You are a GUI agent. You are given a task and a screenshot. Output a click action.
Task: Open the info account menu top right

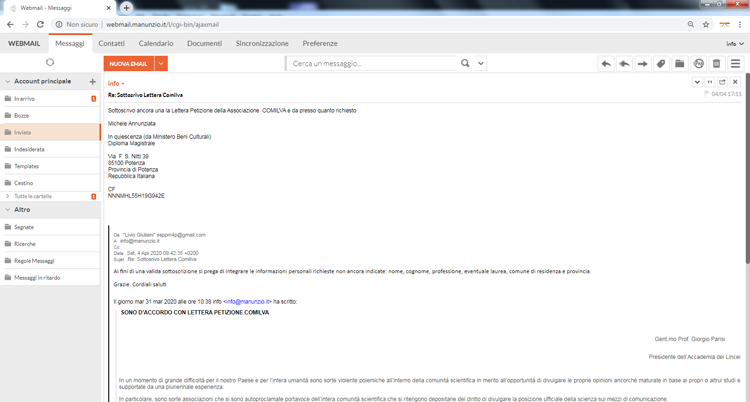[x=735, y=44]
